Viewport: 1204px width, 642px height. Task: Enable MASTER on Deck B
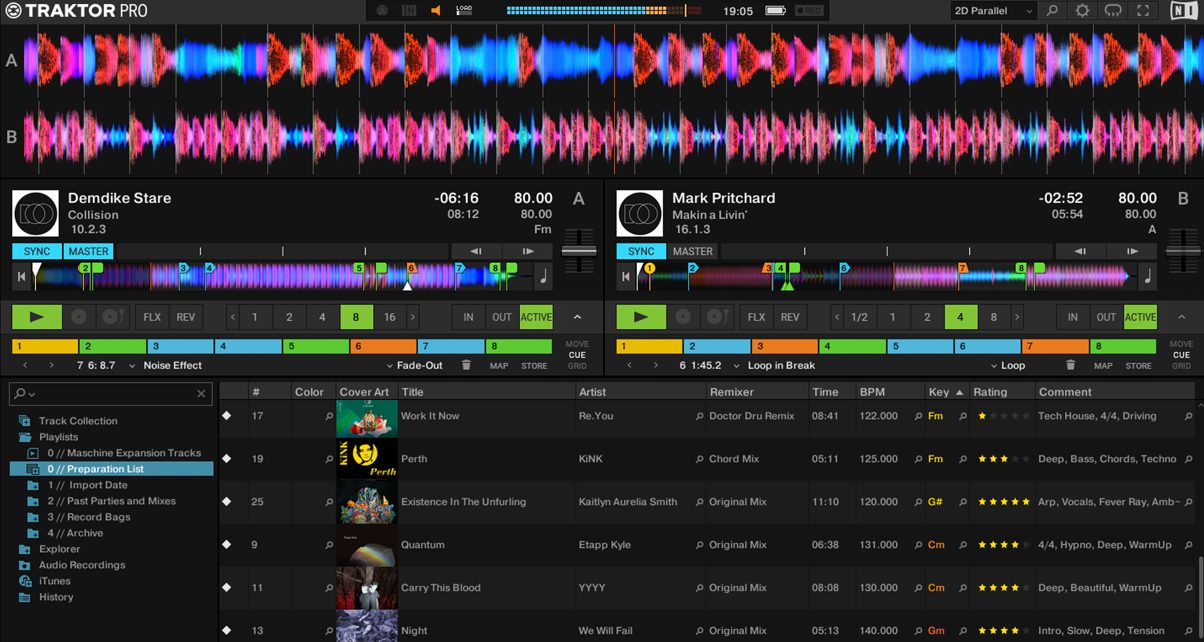693,251
